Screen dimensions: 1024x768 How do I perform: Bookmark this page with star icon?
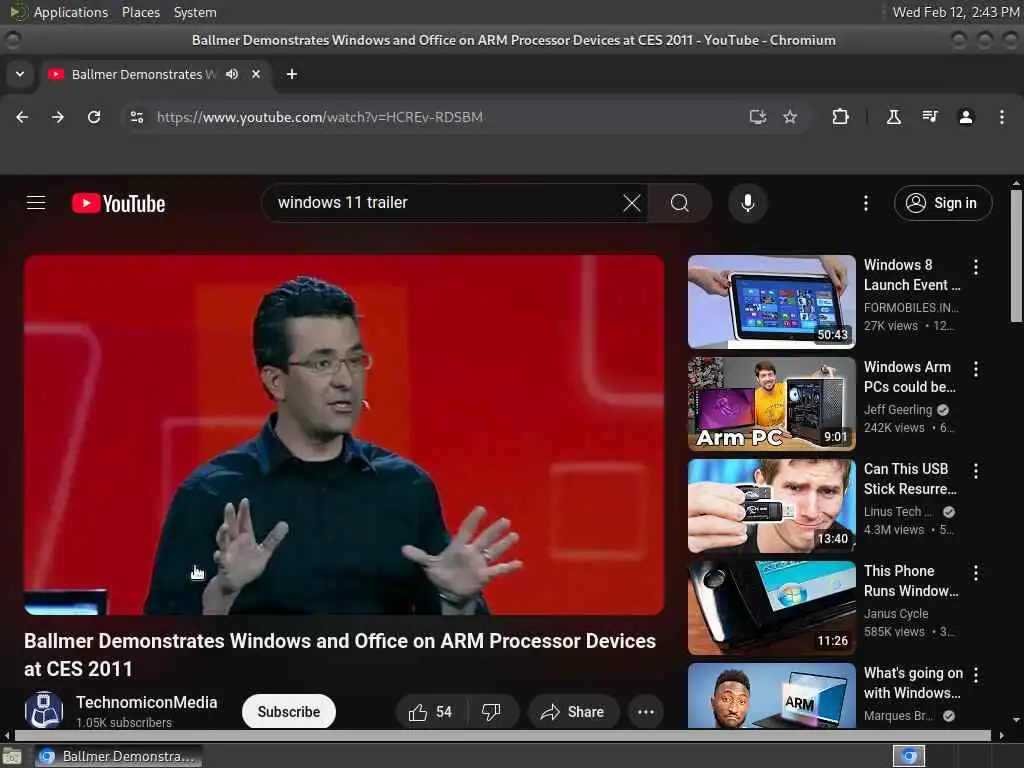coord(790,117)
